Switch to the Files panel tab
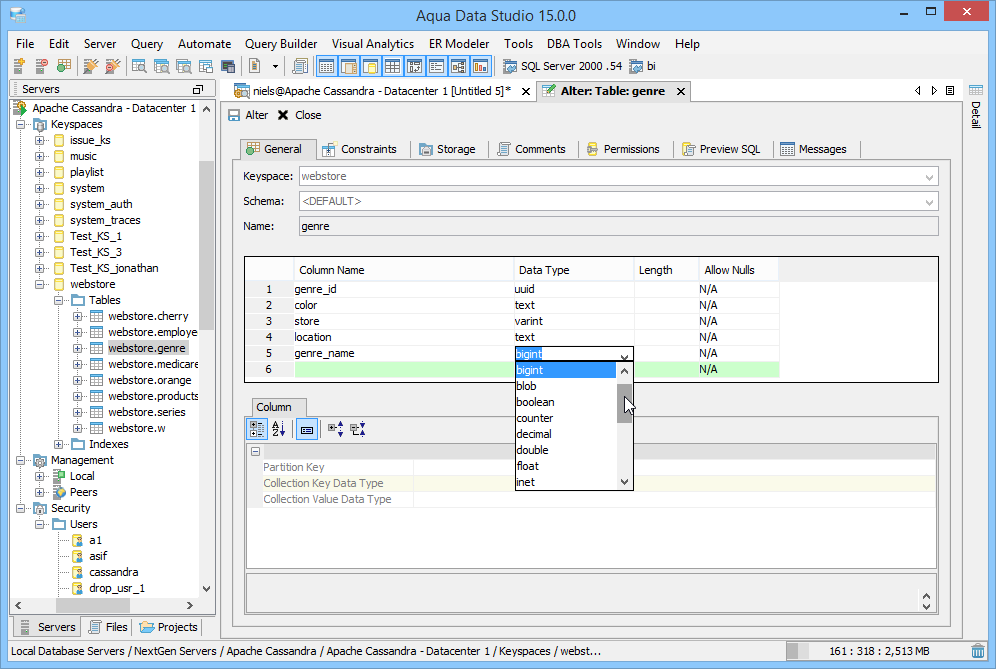Screen dimensions: 996x669 point(108,627)
